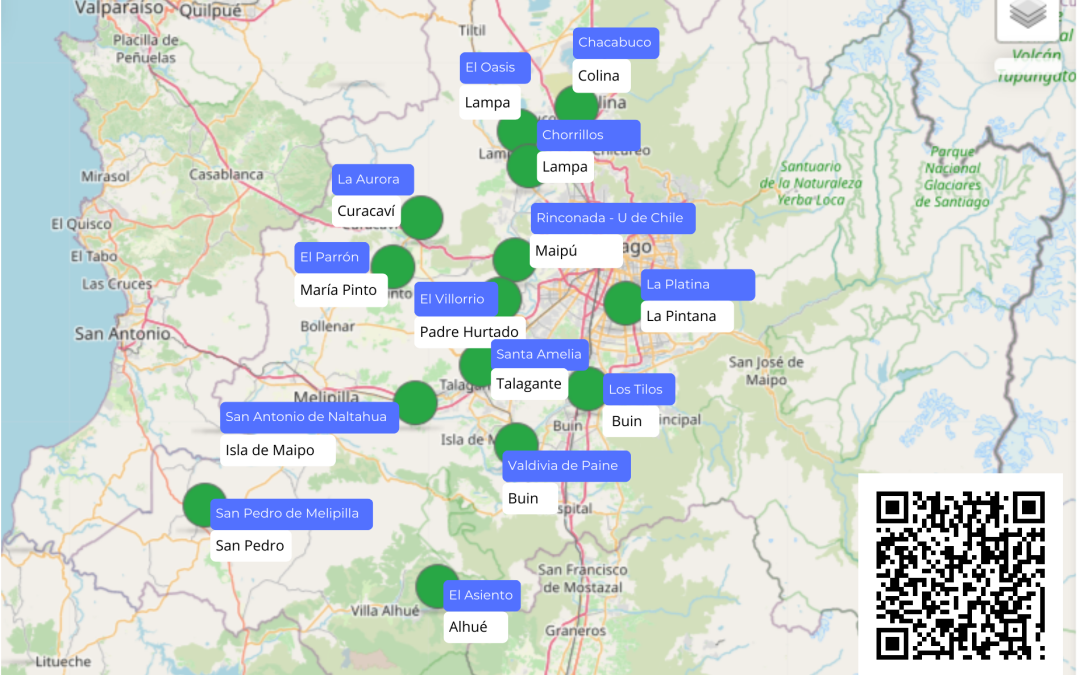Screen dimensions: 1080x675
Task: Select the El Villorrio blue label
Action: 456,300
